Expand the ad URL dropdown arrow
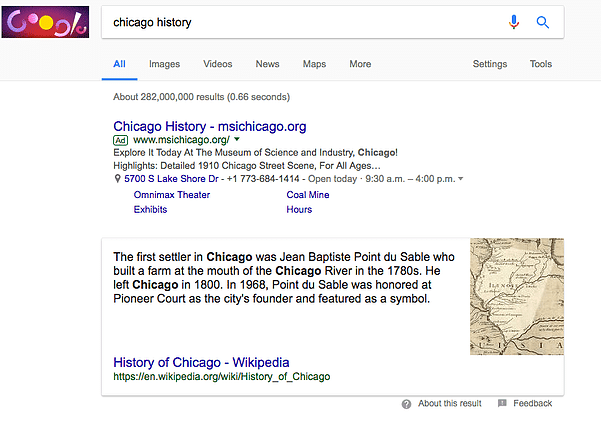 (237, 141)
